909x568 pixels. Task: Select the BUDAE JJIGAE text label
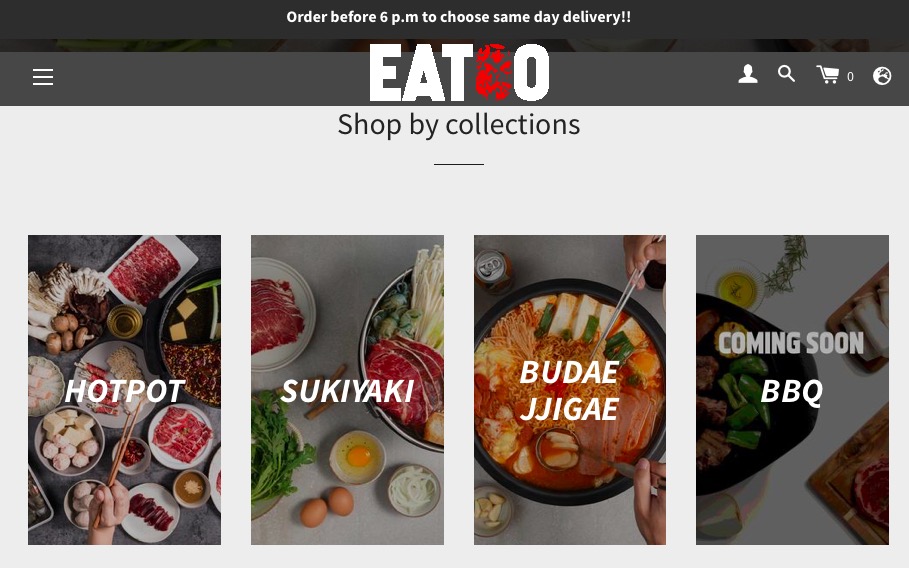click(x=569, y=390)
